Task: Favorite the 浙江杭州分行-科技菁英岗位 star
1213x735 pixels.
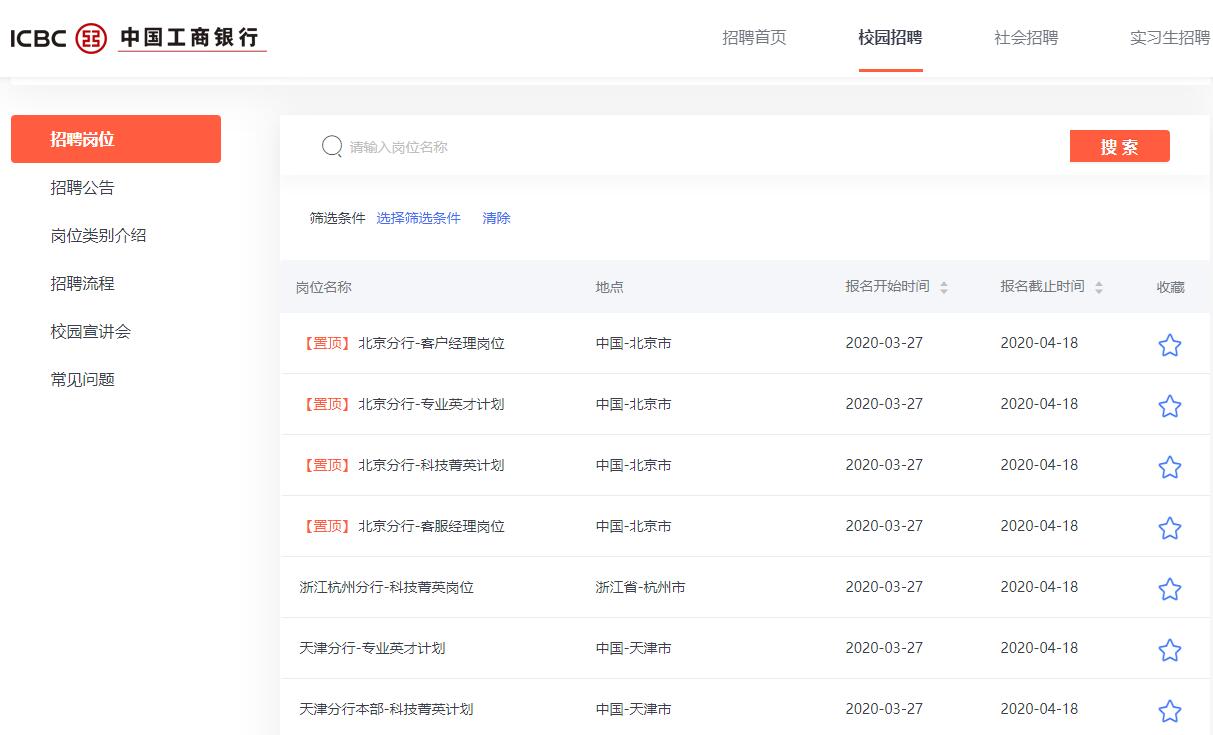Action: 1169,589
